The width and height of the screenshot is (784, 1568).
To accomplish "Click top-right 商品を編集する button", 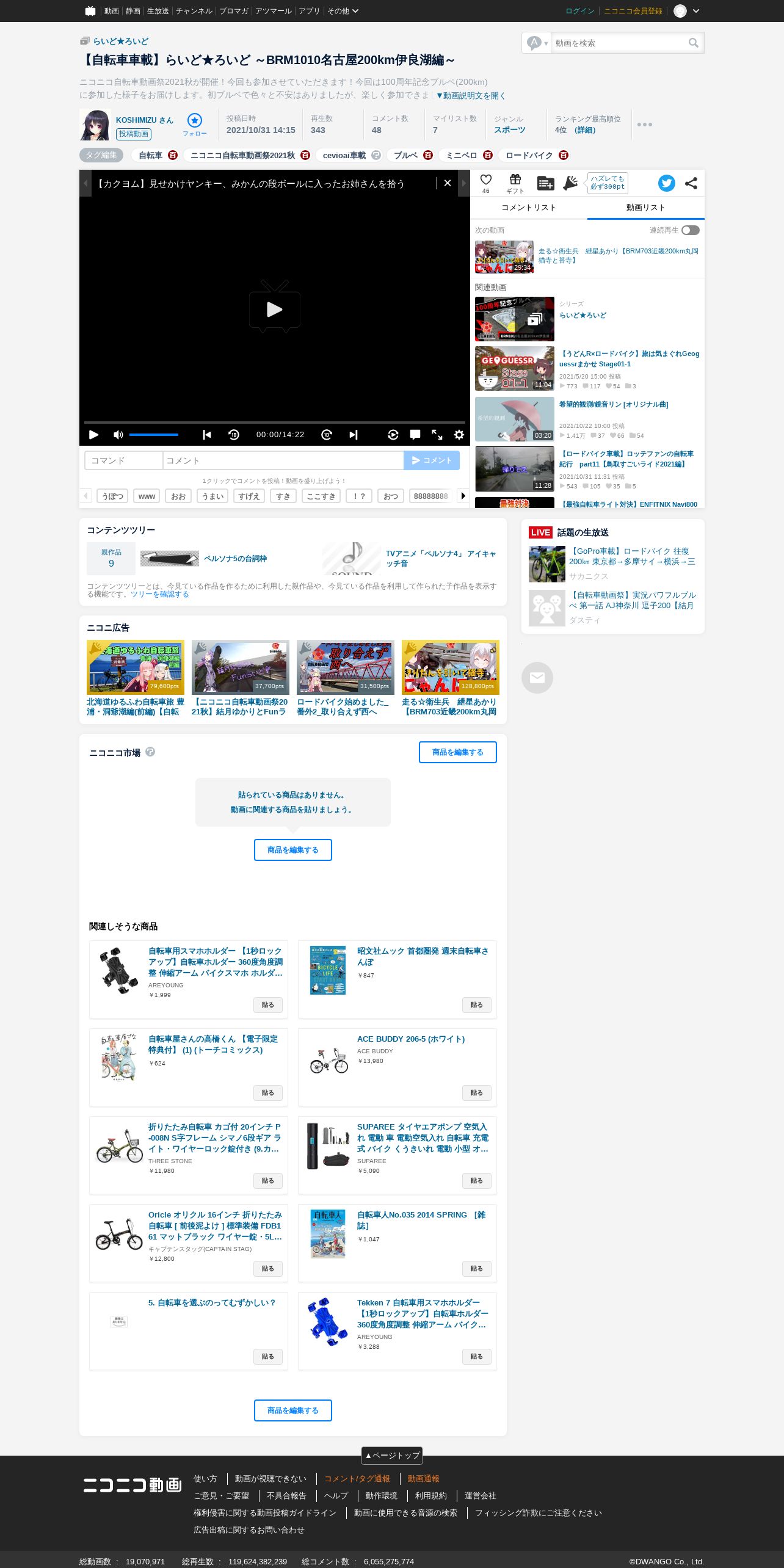I will (x=458, y=752).
